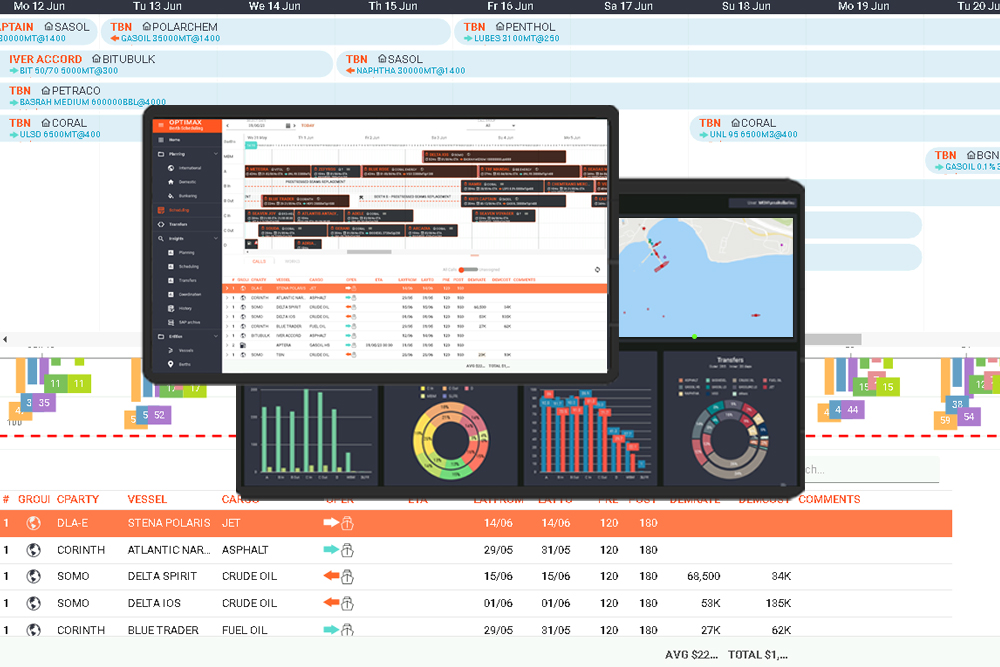
Task: Click the globe icon in the DELTA IOS row
Action: click(x=33, y=604)
